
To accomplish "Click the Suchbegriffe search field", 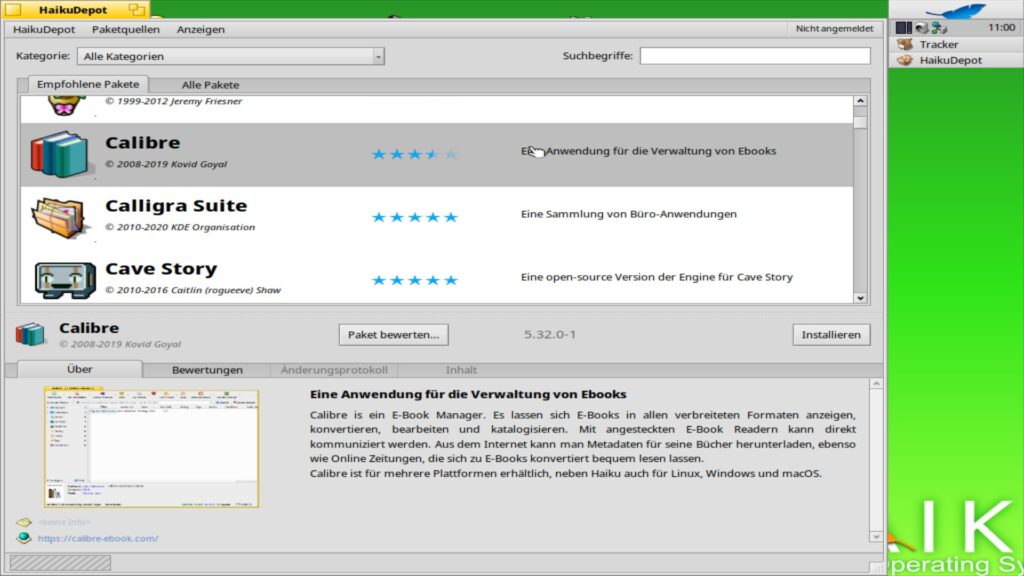I will [755, 56].
